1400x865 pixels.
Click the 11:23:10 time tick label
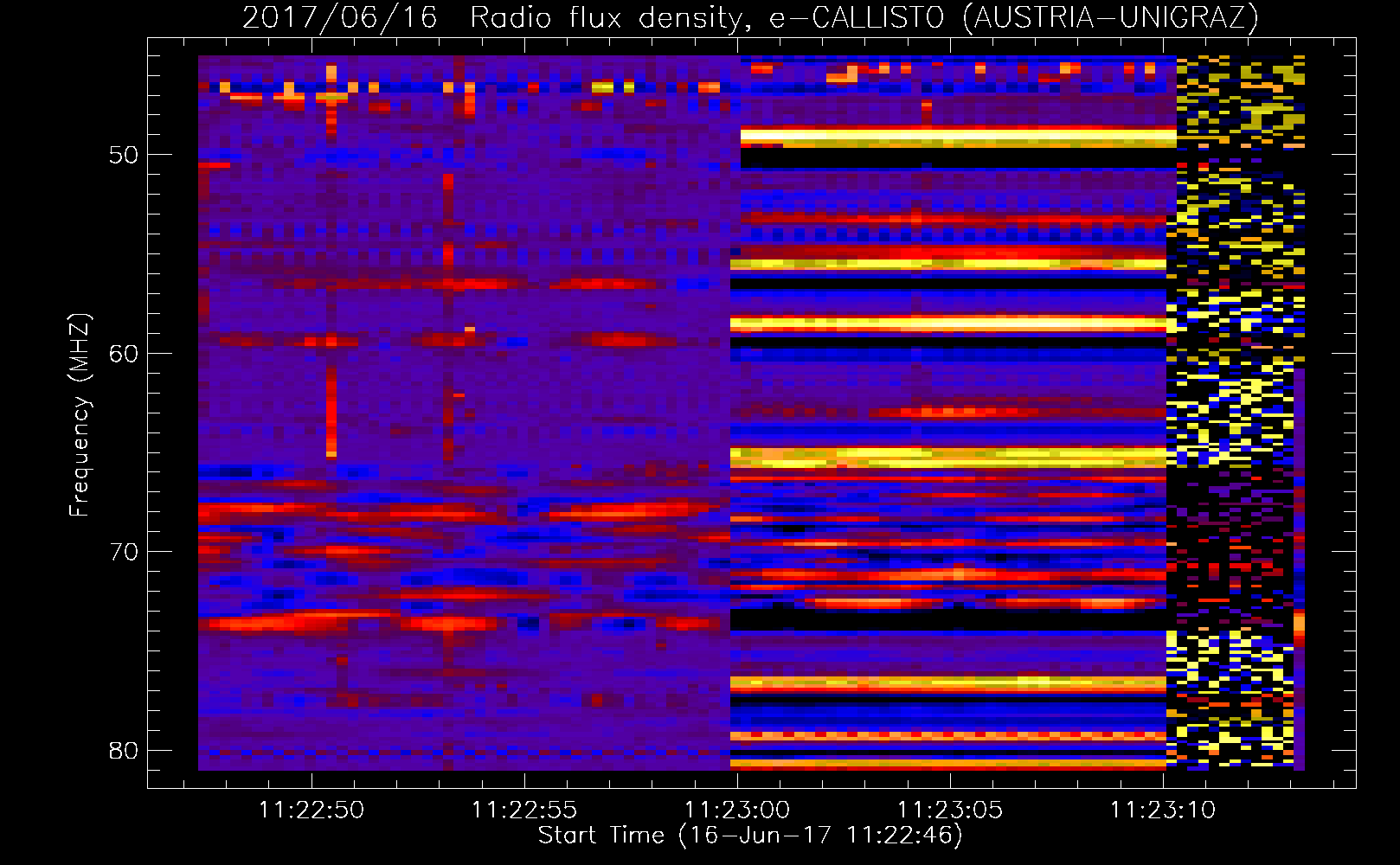[x=1163, y=811]
